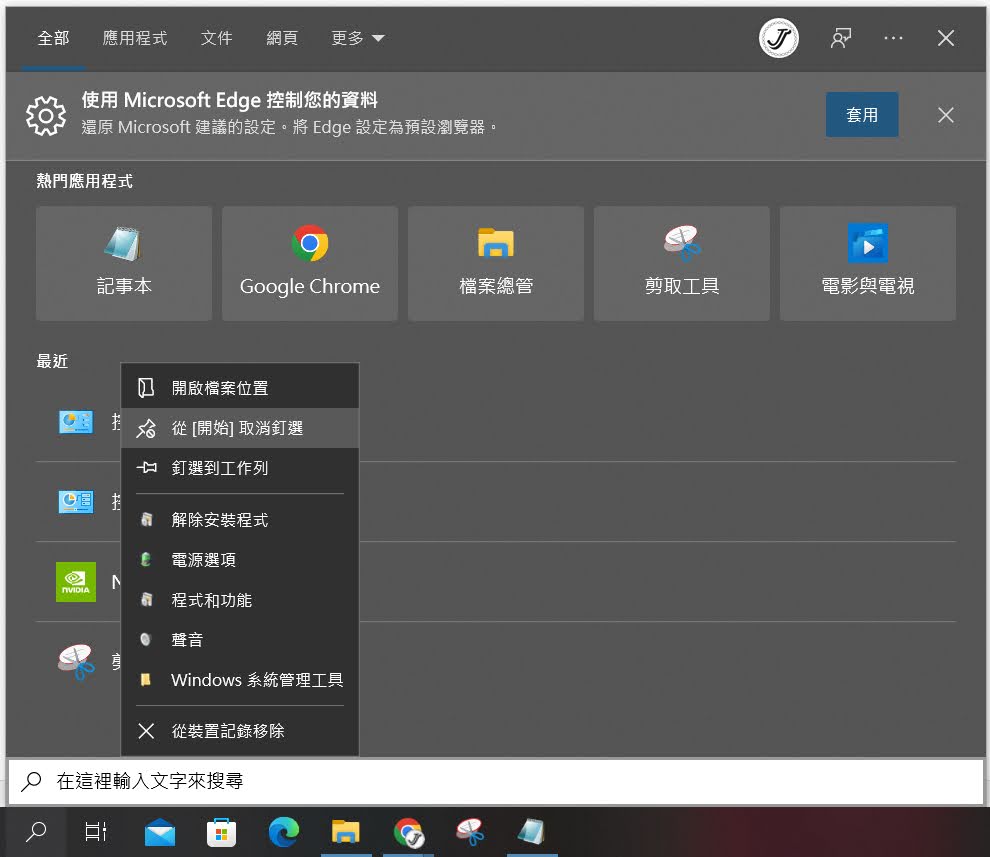
Task: Open the user profile avatar at the top
Action: (x=778, y=38)
